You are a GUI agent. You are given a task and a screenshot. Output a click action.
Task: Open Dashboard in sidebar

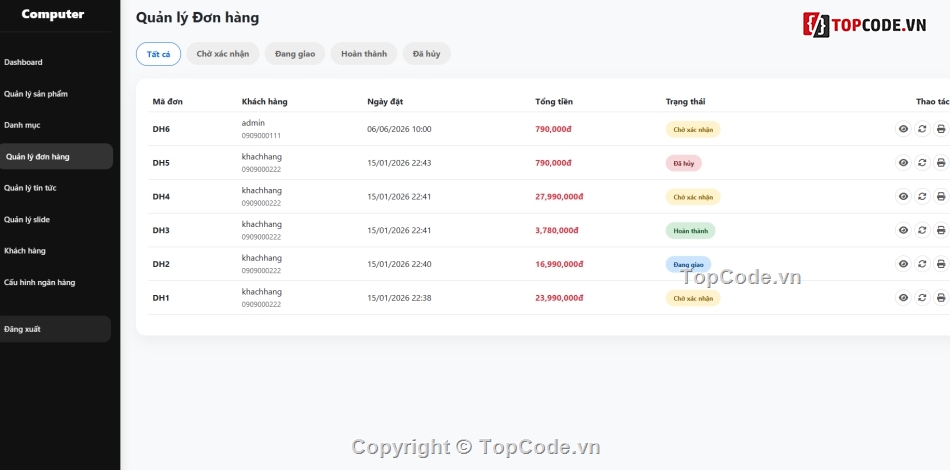pyautogui.click(x=23, y=62)
